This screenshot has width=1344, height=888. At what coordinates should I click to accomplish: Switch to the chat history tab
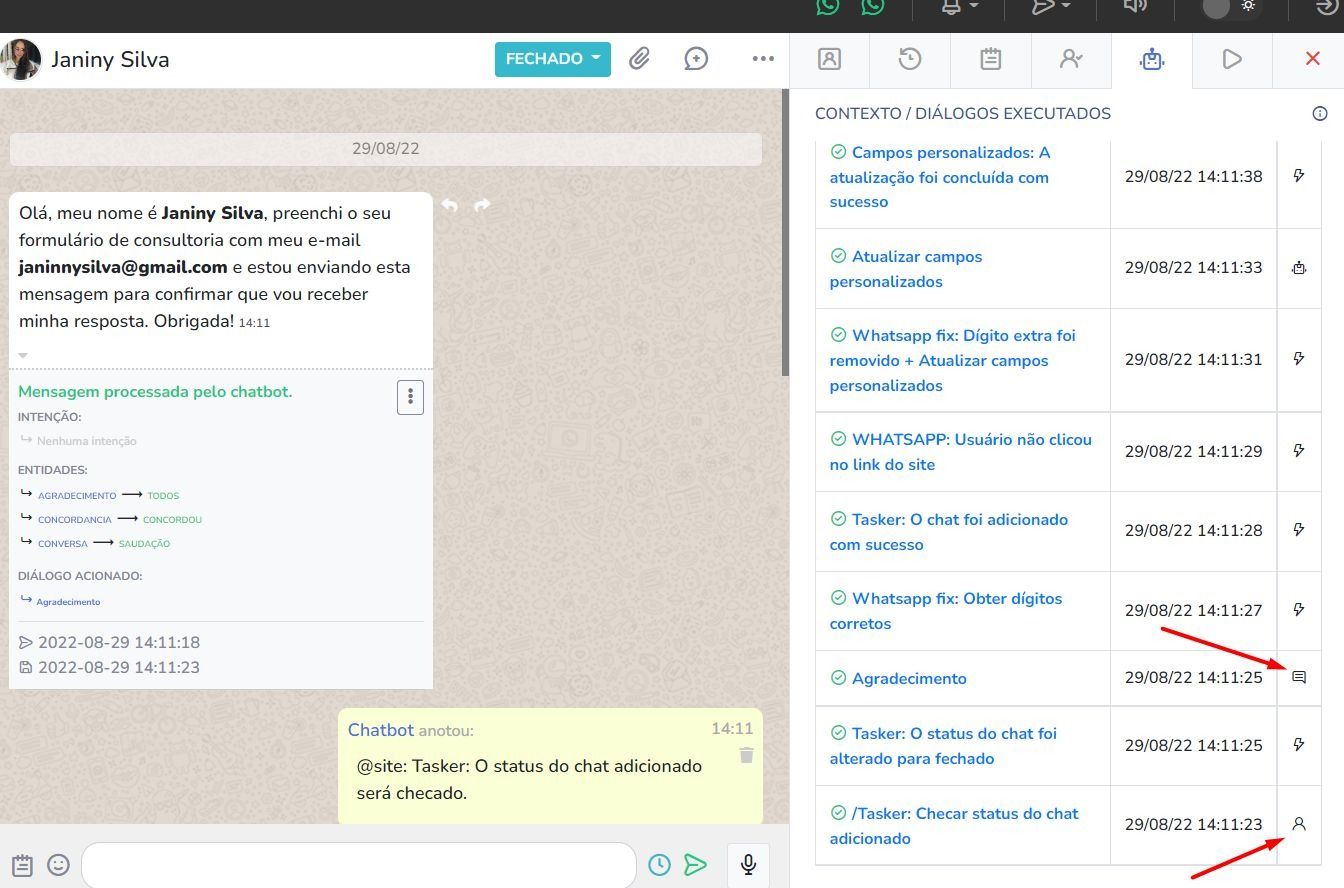tap(909, 60)
